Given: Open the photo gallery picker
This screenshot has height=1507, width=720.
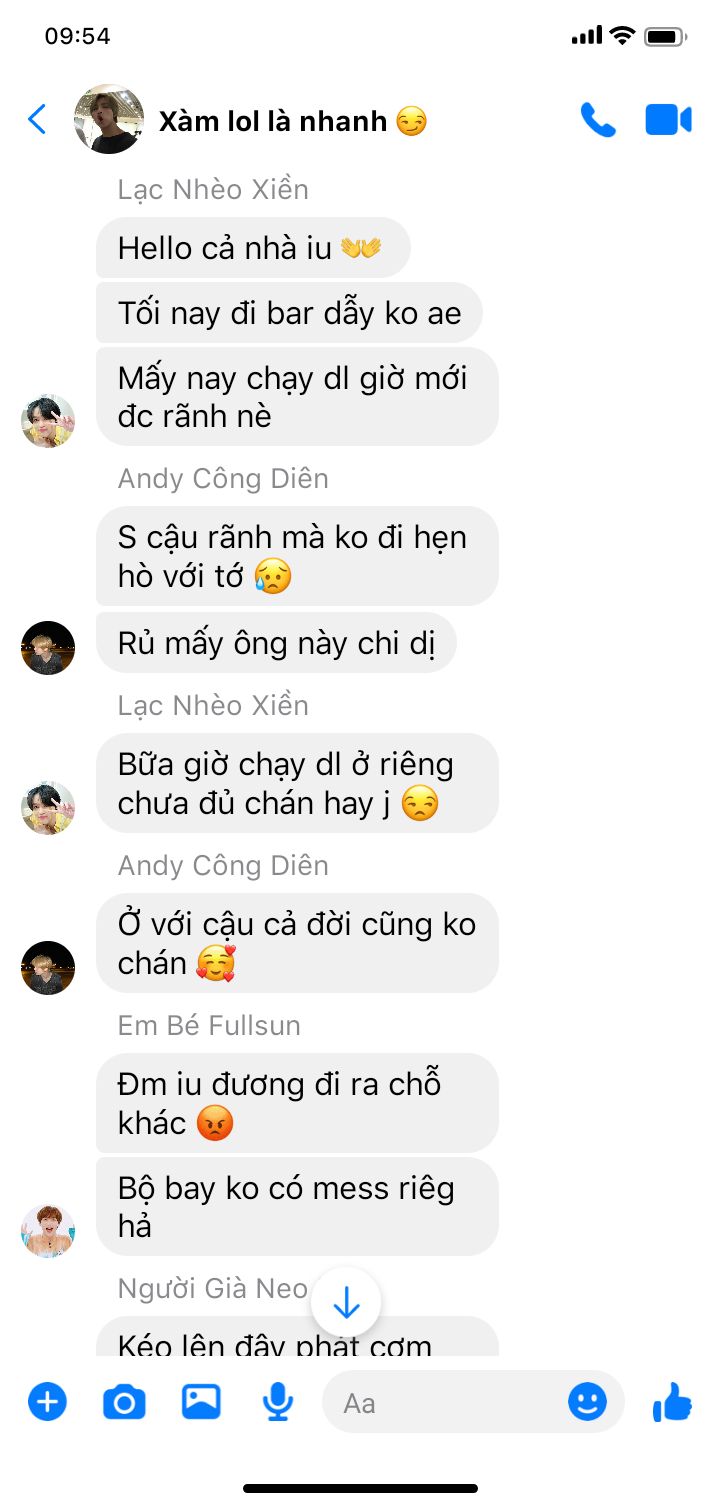Looking at the screenshot, I should click(x=201, y=1402).
